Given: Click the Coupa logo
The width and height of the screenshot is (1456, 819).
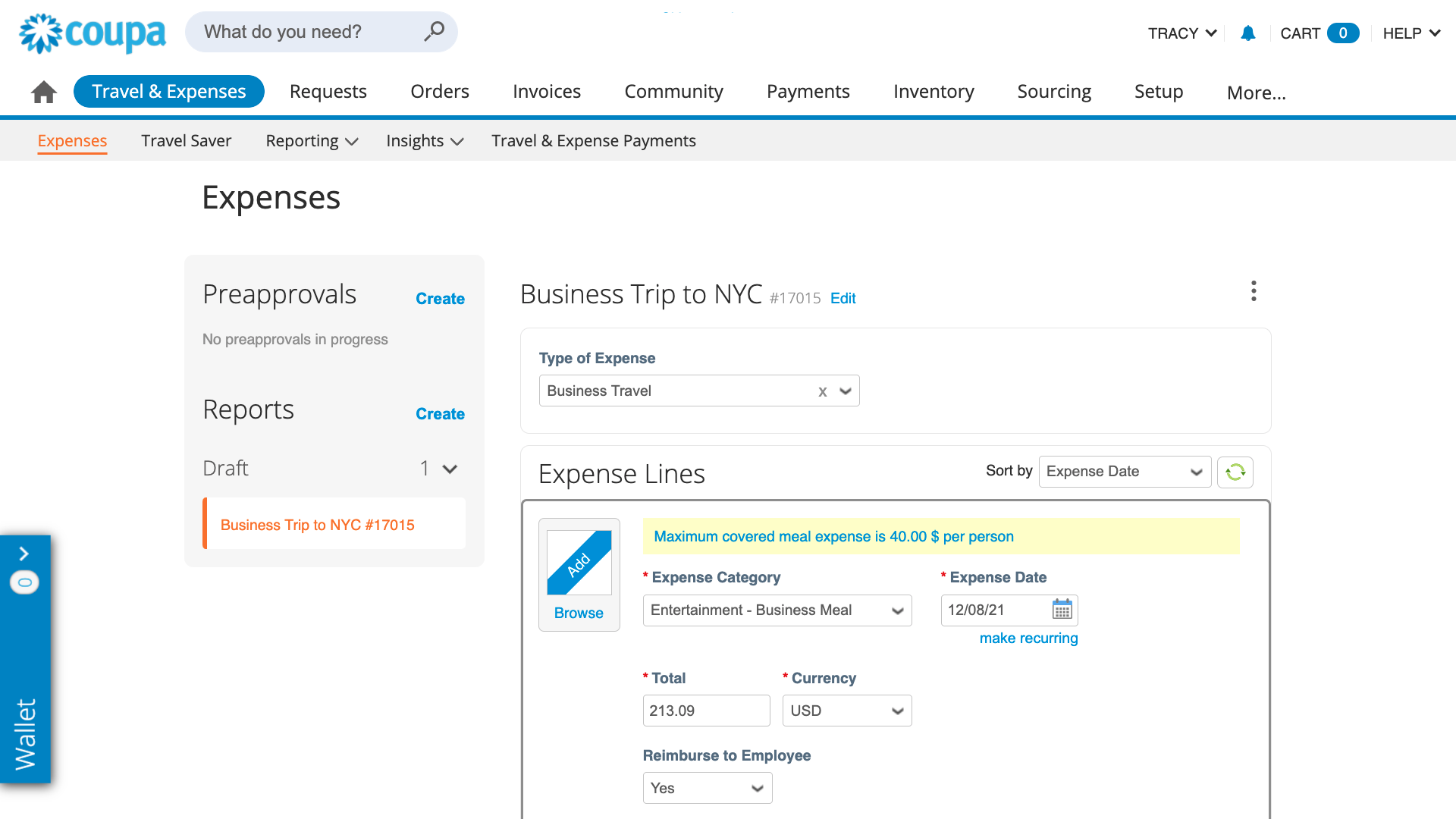Looking at the screenshot, I should coord(91,32).
